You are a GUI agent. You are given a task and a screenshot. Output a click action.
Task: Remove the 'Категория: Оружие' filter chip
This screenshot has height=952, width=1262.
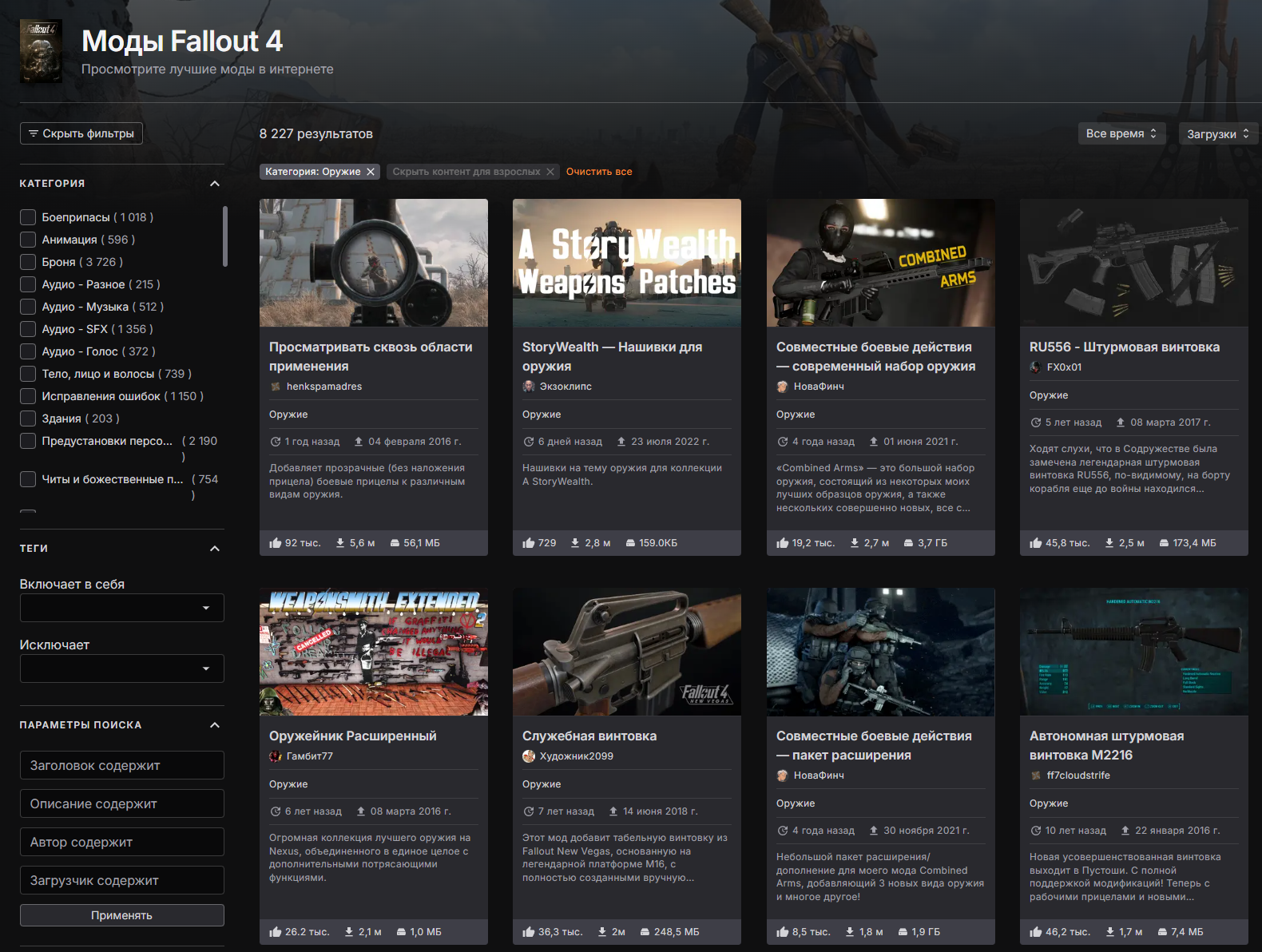coord(371,172)
